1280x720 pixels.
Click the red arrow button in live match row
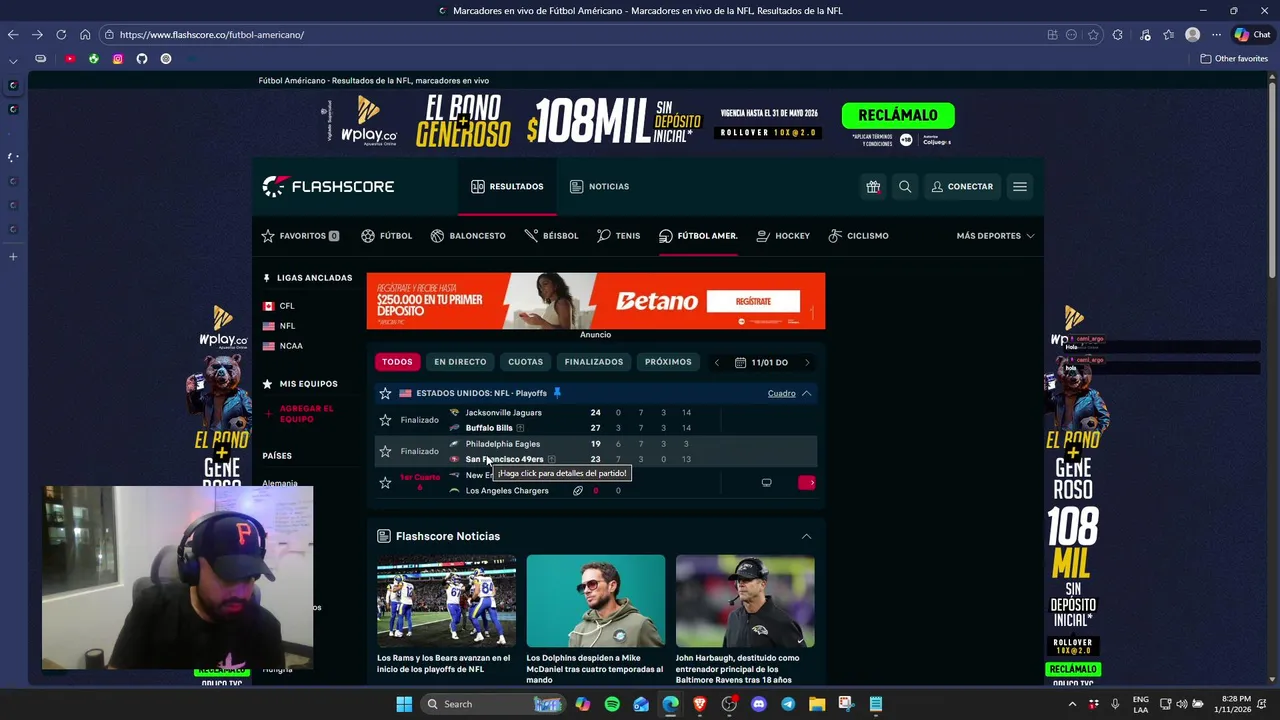(807, 483)
